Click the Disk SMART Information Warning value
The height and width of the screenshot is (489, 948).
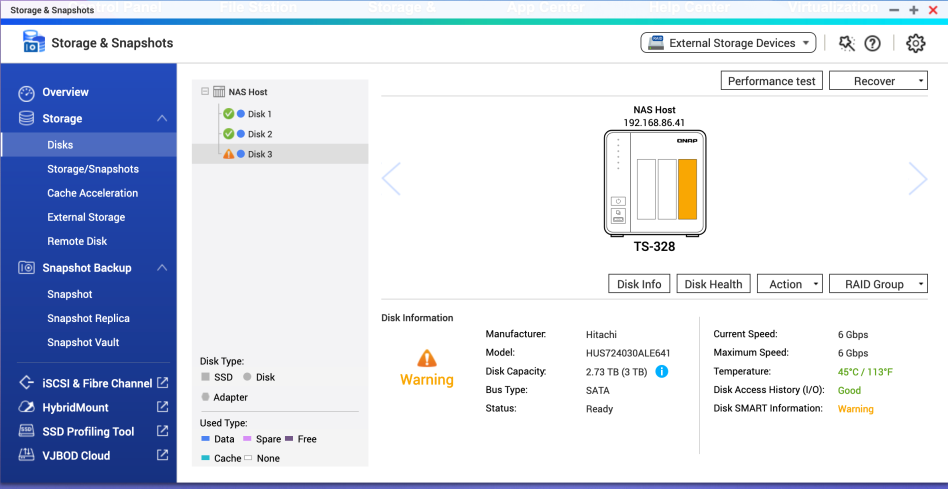pos(855,409)
